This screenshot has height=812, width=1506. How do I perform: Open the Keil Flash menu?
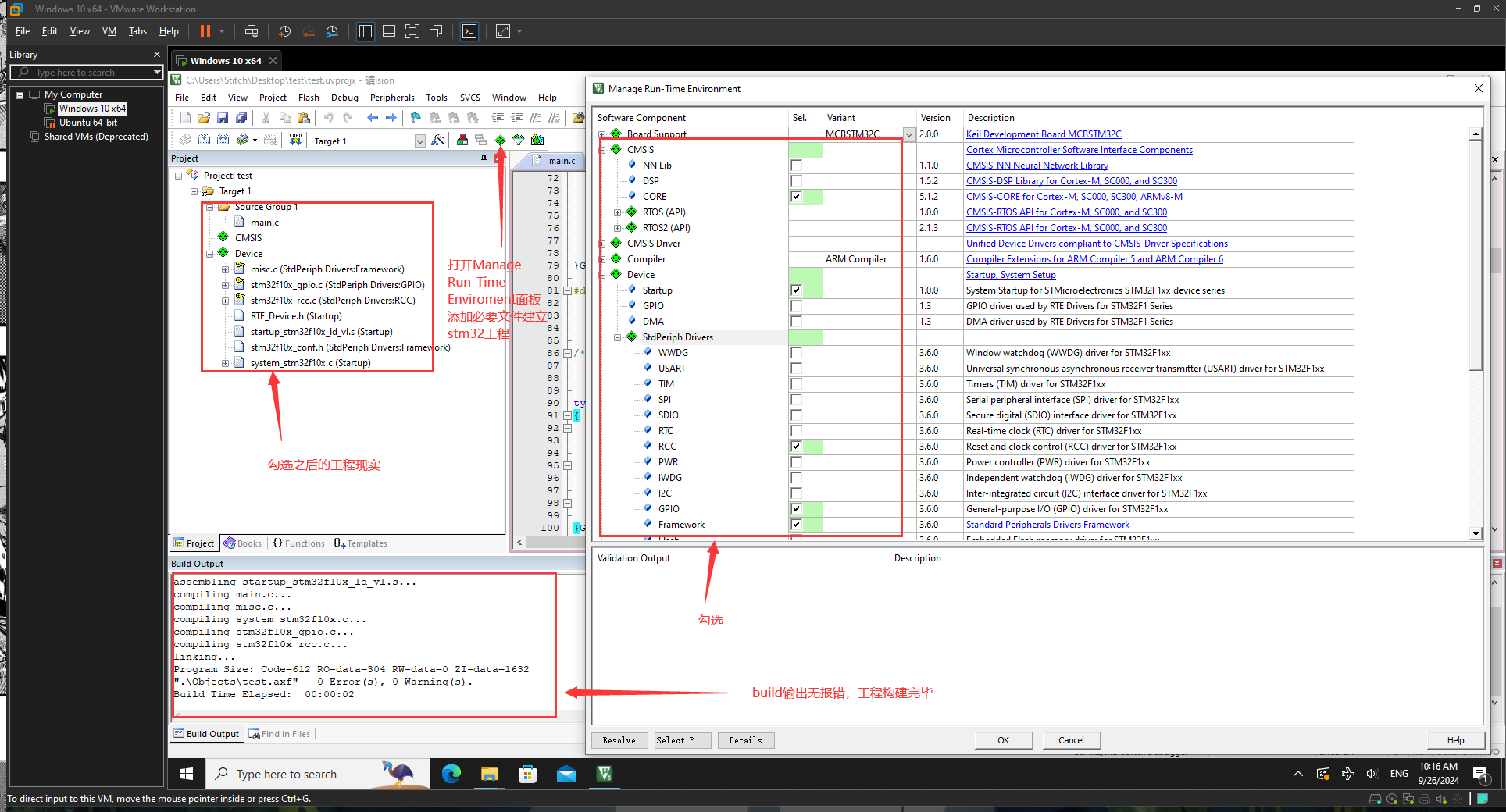point(309,98)
